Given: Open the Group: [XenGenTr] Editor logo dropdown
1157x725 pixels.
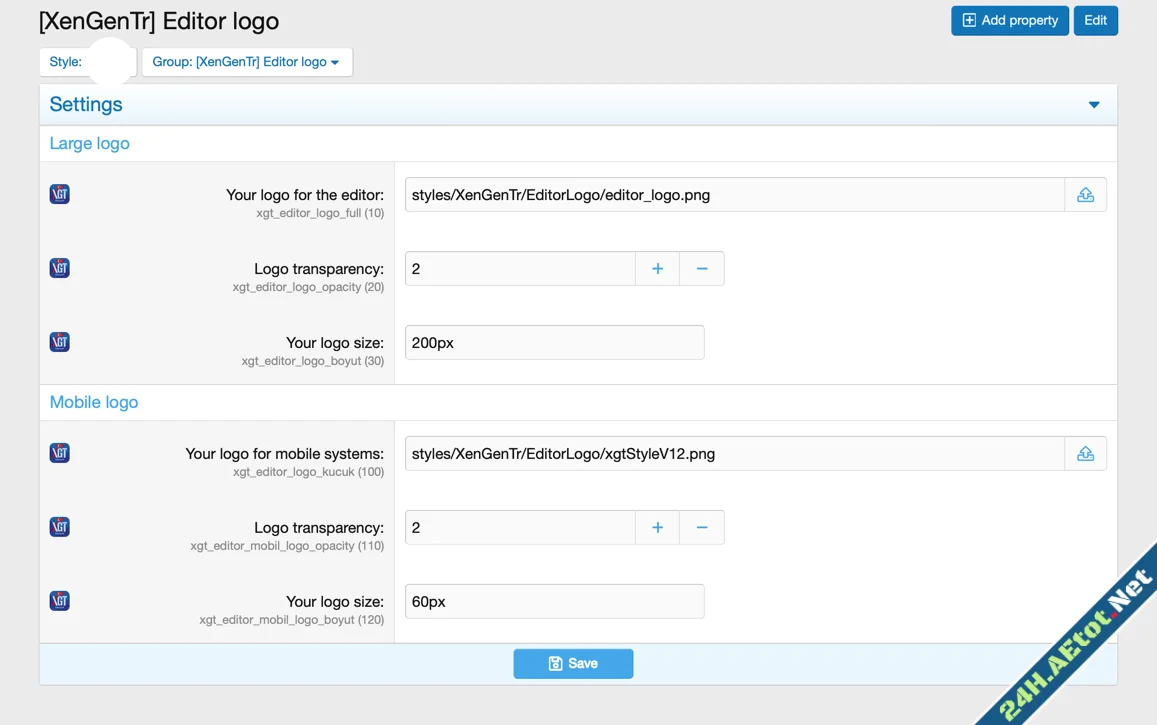Looking at the screenshot, I should pyautogui.click(x=246, y=62).
